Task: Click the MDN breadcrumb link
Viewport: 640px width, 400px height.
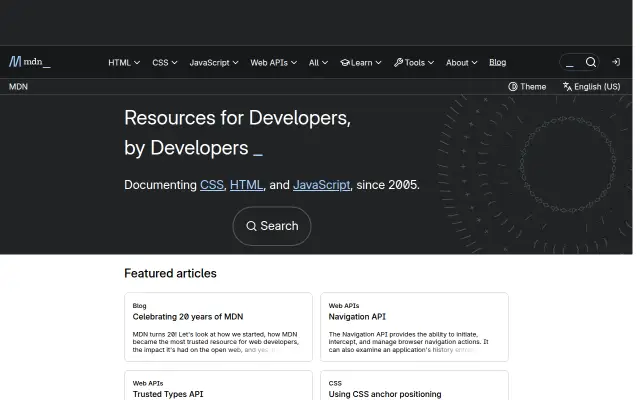Action: (18, 87)
